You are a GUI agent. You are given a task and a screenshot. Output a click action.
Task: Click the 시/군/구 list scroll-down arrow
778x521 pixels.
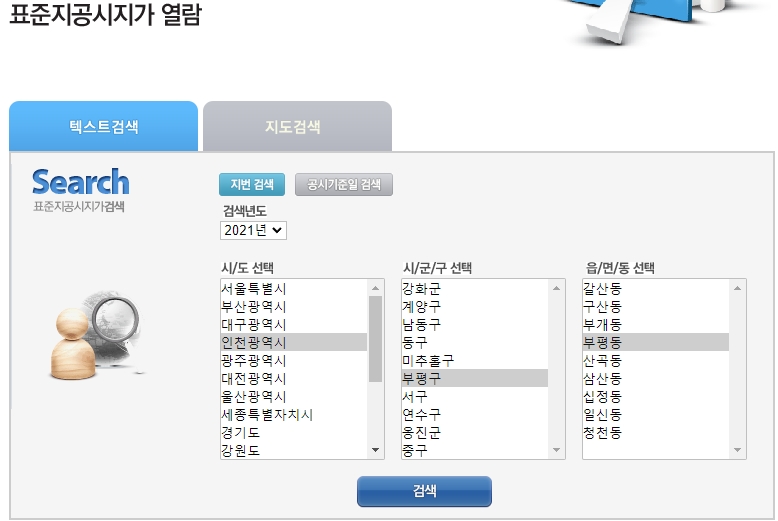point(556,450)
